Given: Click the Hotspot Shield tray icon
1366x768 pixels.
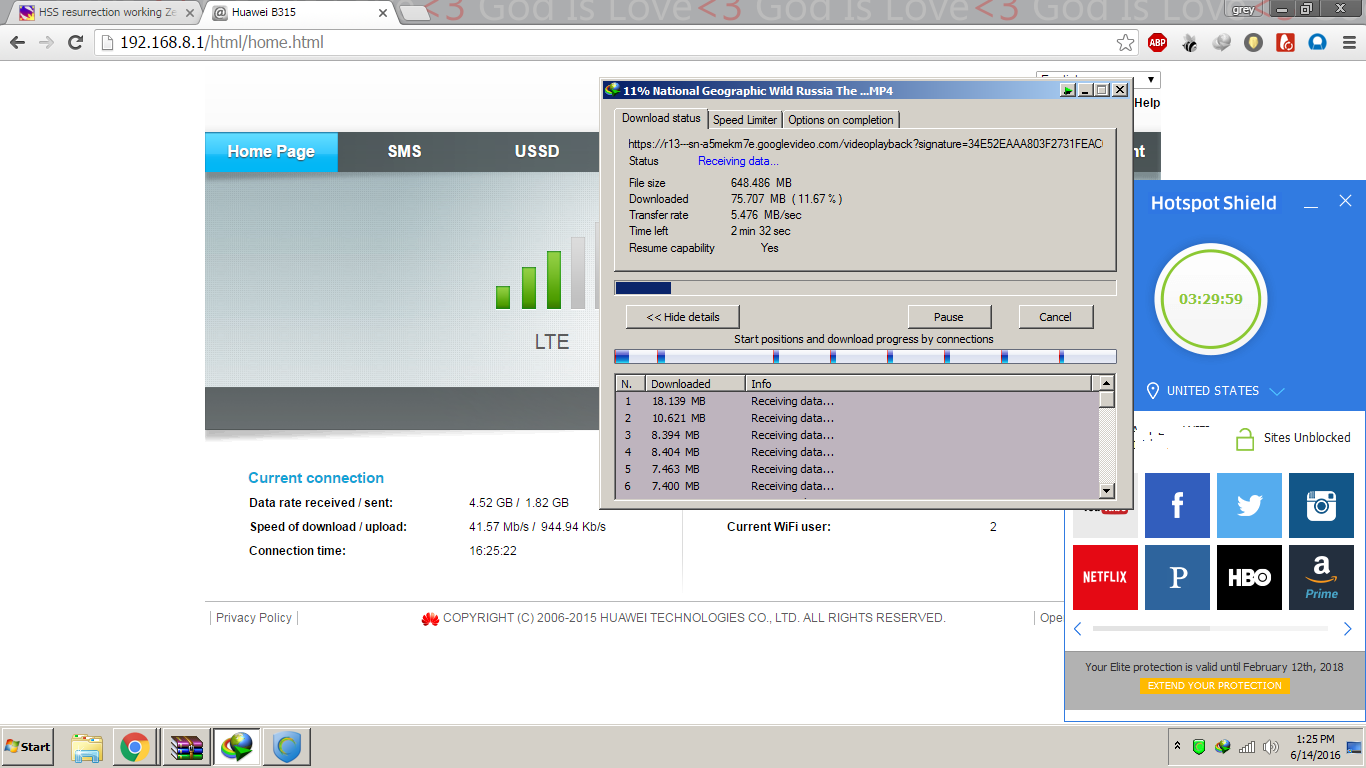Looking at the screenshot, I should coord(1199,747).
